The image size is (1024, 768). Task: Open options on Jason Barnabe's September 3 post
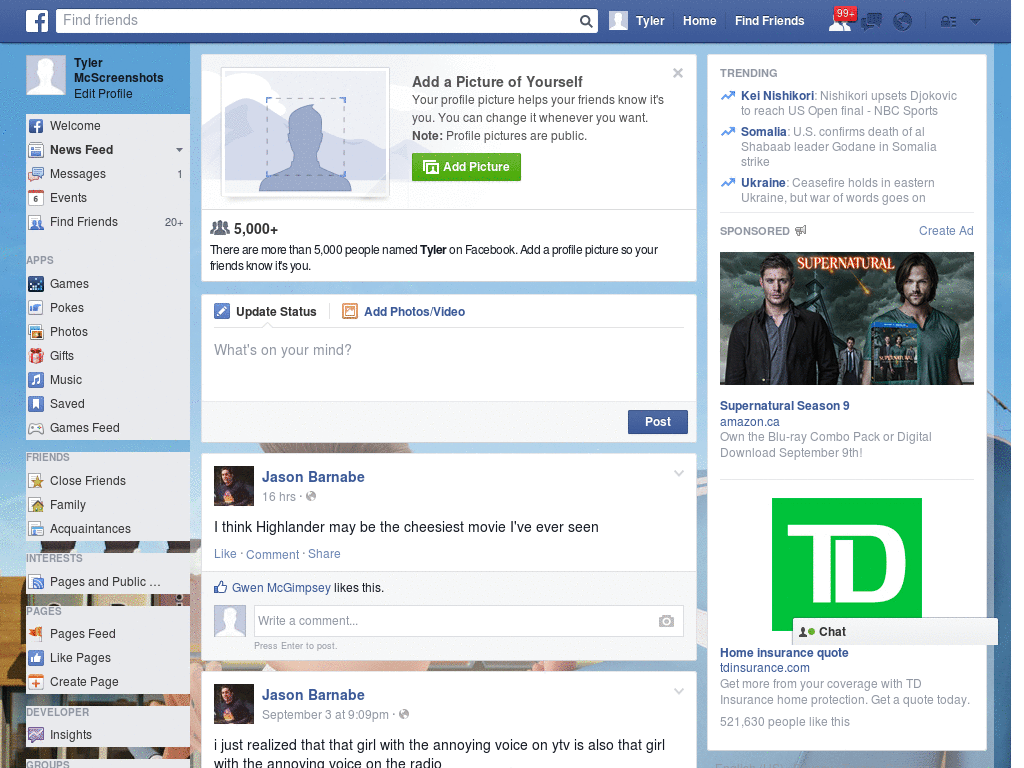[679, 691]
